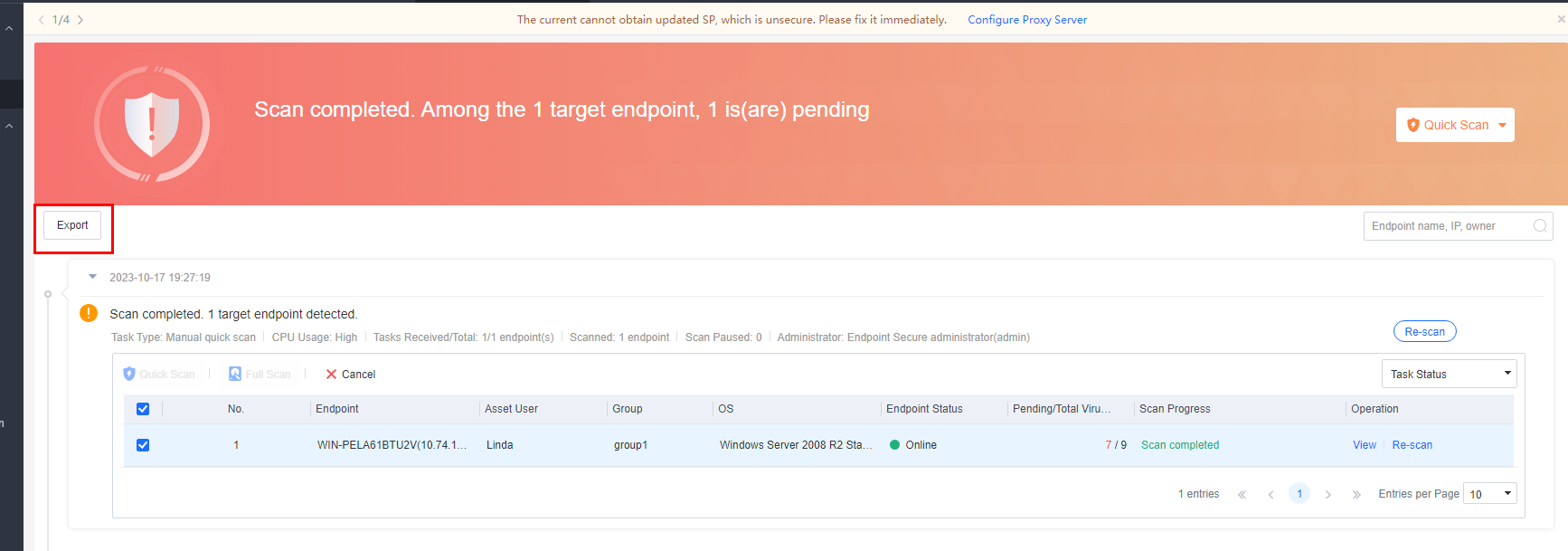
Task: Click the Endpoint column header
Action: (337, 409)
